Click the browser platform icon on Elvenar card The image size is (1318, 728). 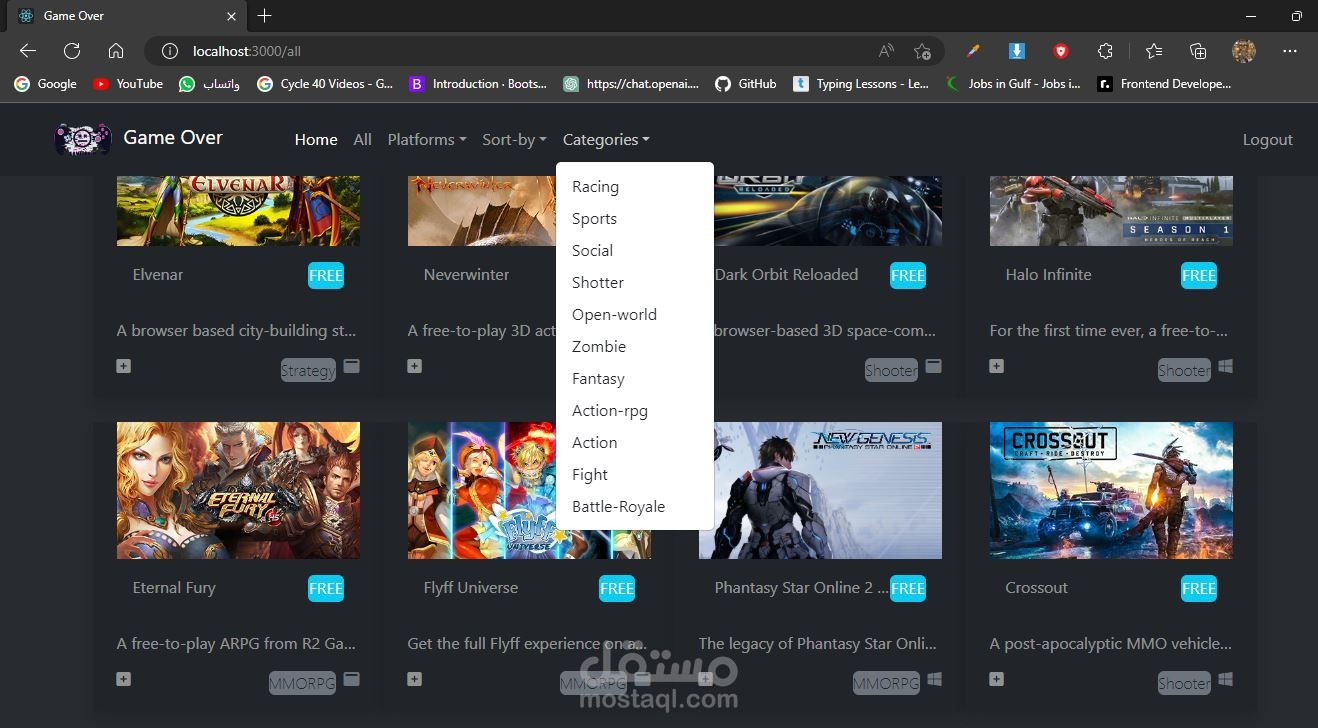coord(351,366)
